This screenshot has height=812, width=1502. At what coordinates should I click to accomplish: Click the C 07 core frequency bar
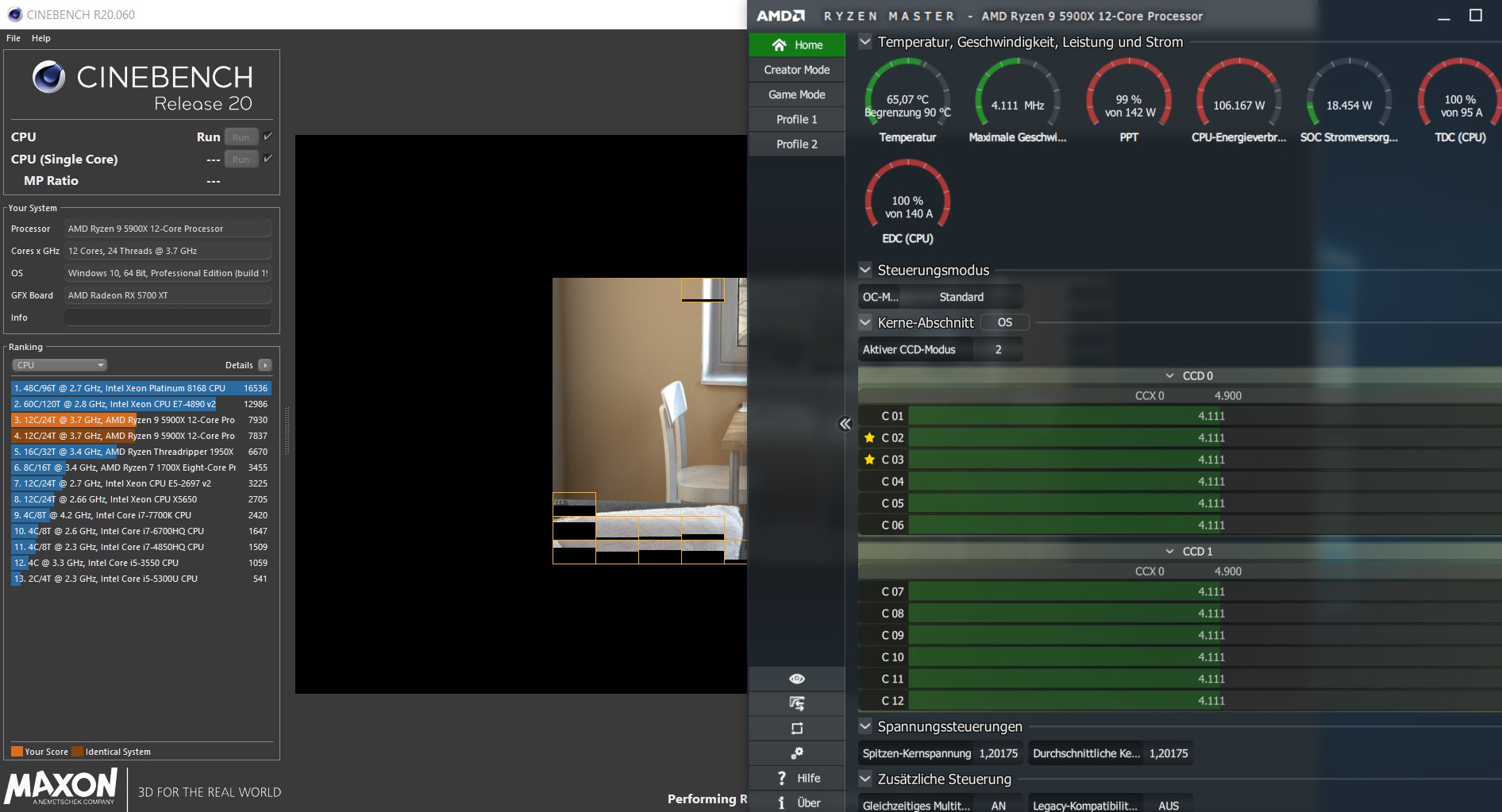[1204, 591]
